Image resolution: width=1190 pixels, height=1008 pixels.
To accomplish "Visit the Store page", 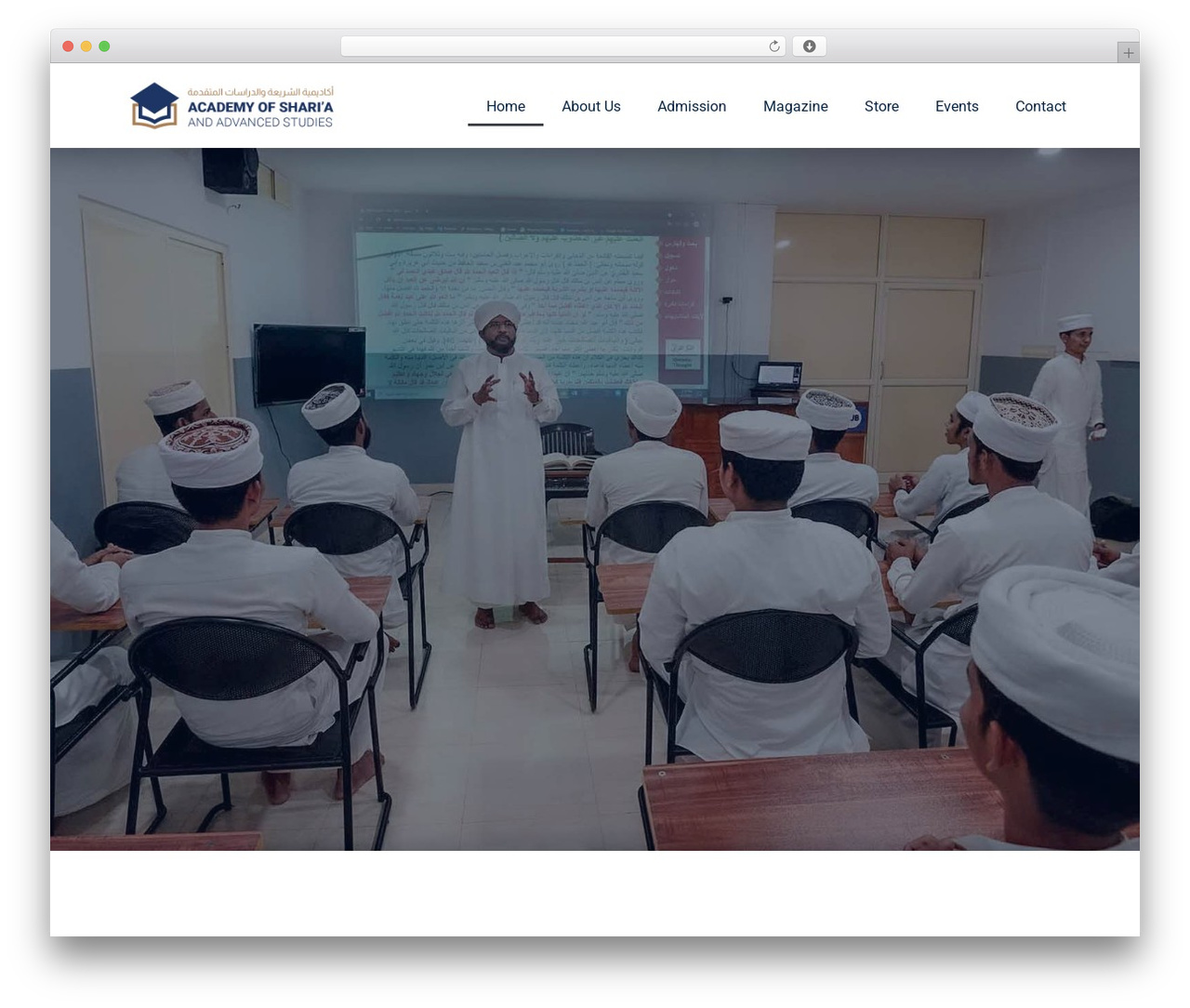I will (x=881, y=106).
